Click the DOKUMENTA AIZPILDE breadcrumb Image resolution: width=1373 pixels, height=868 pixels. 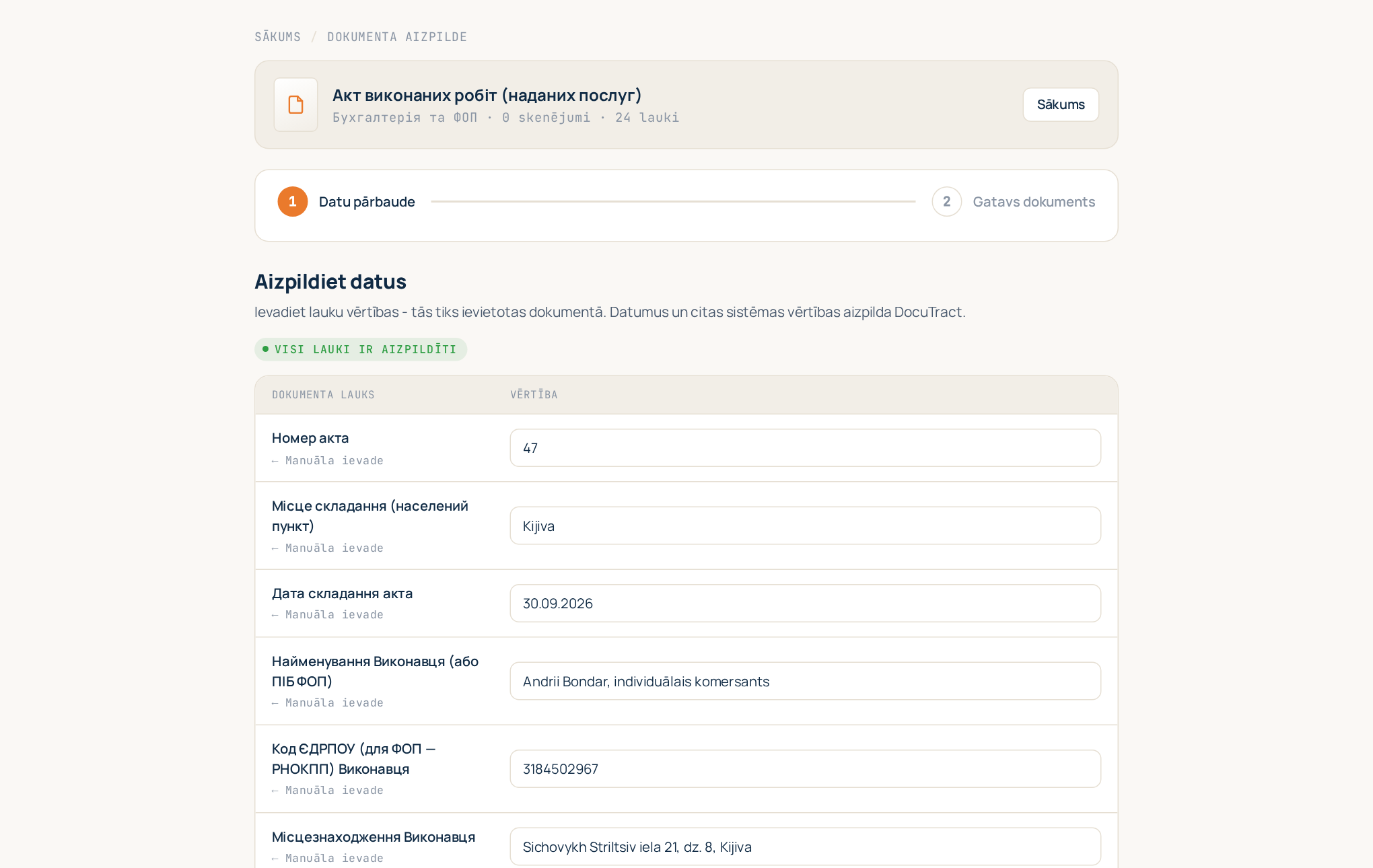[x=397, y=37]
